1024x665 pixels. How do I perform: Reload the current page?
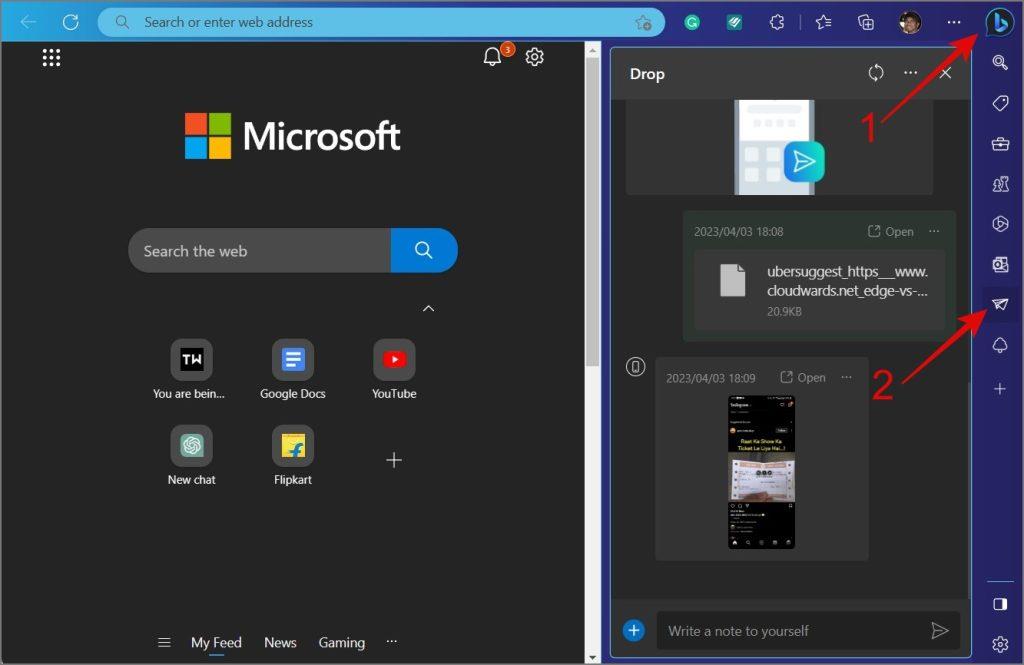[x=71, y=22]
